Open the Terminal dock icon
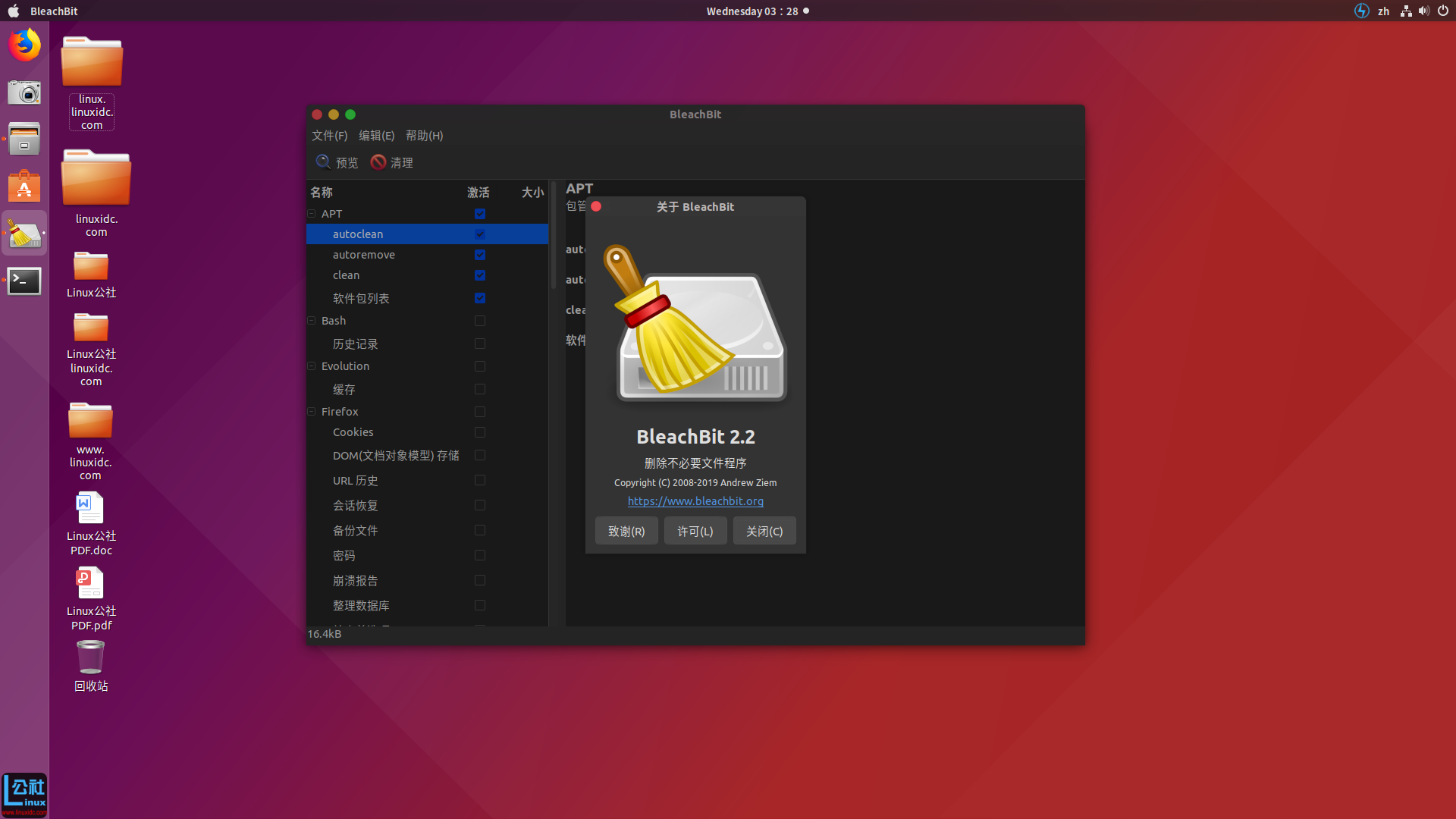The height and width of the screenshot is (819, 1456). pyautogui.click(x=24, y=281)
